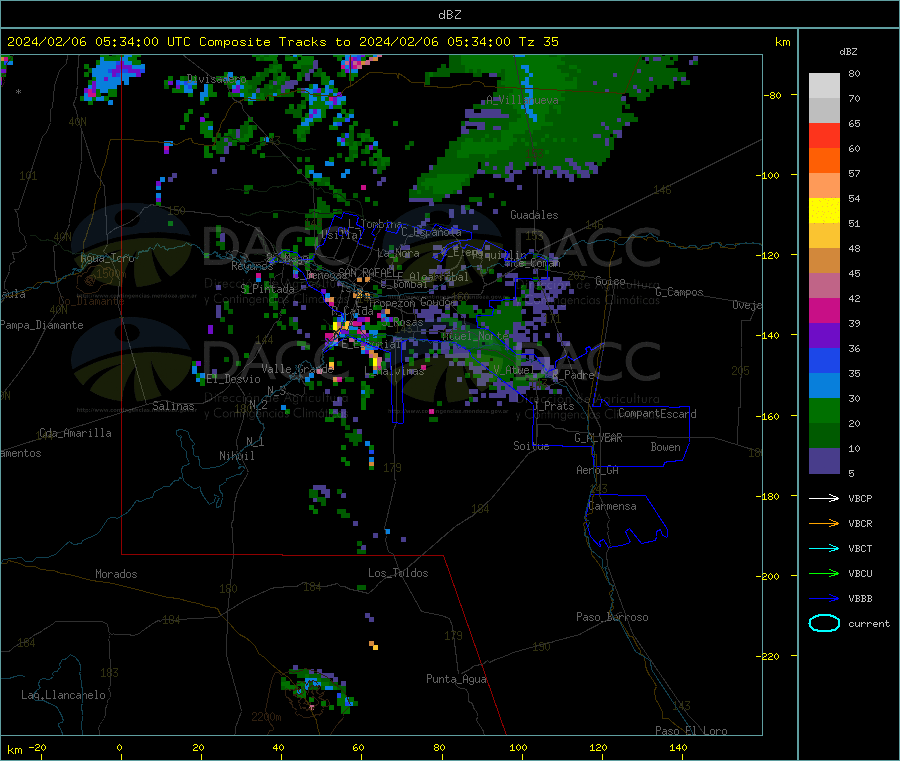The height and width of the screenshot is (761, 900).
Task: Click the 'Nihuil' map label
Action: coord(236,456)
